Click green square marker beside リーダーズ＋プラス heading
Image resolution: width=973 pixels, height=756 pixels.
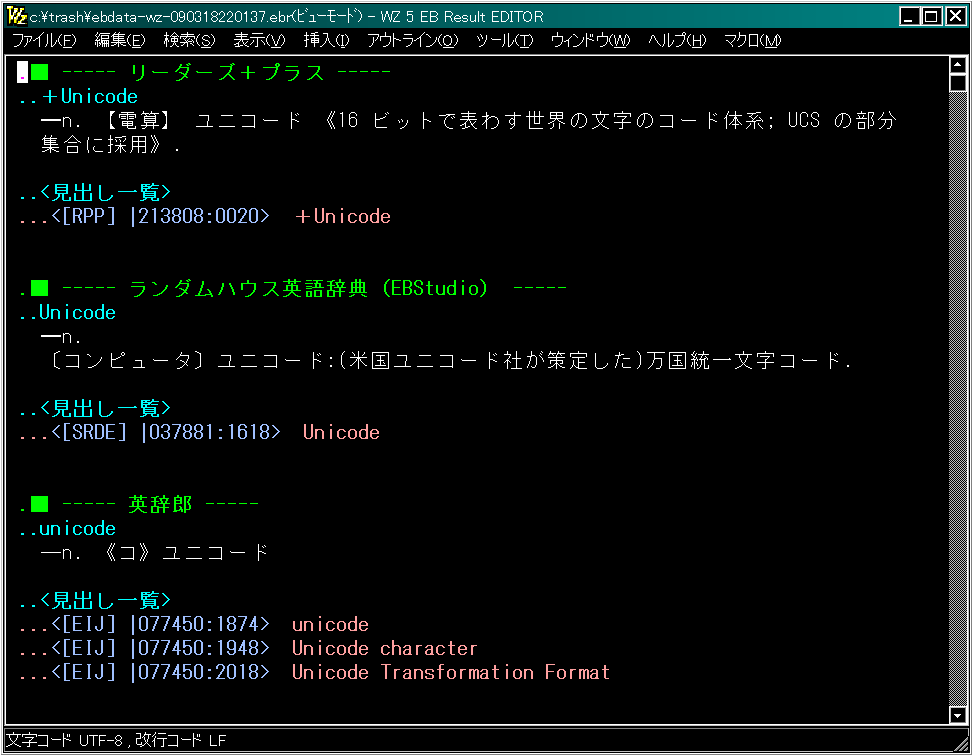click(40, 73)
